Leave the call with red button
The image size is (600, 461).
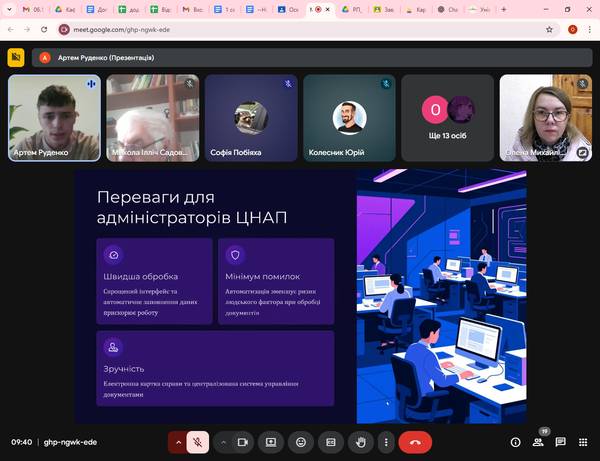pyautogui.click(x=415, y=441)
